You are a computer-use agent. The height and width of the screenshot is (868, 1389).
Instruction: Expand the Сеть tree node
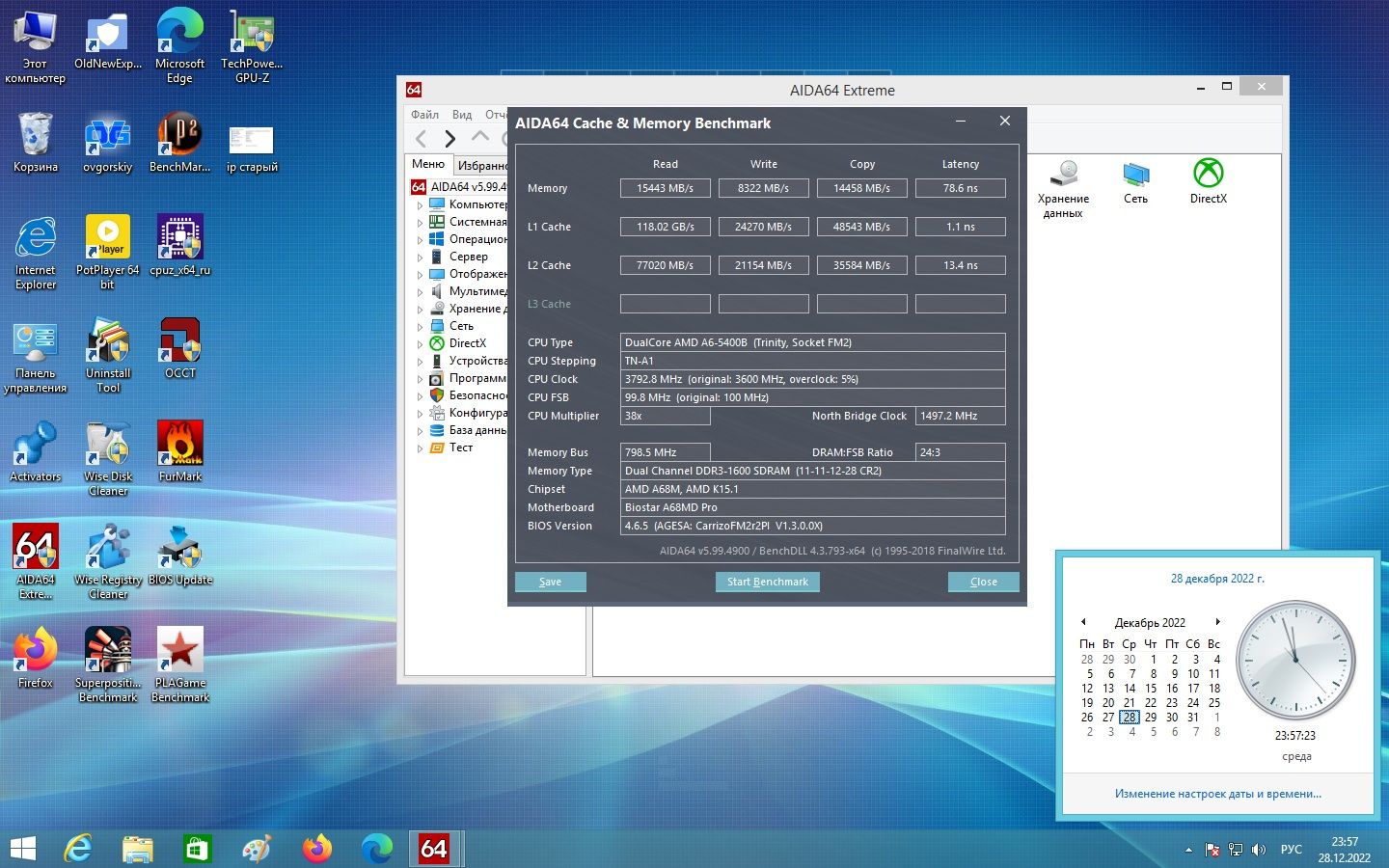420,326
